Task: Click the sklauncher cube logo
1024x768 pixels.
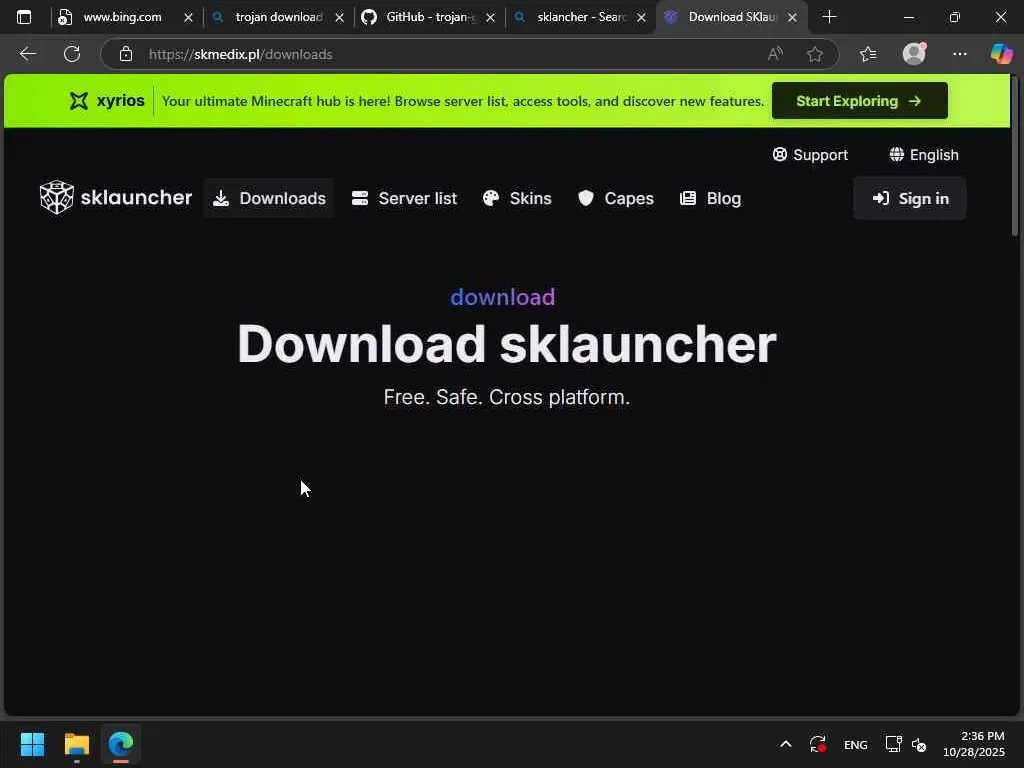Action: 57,197
